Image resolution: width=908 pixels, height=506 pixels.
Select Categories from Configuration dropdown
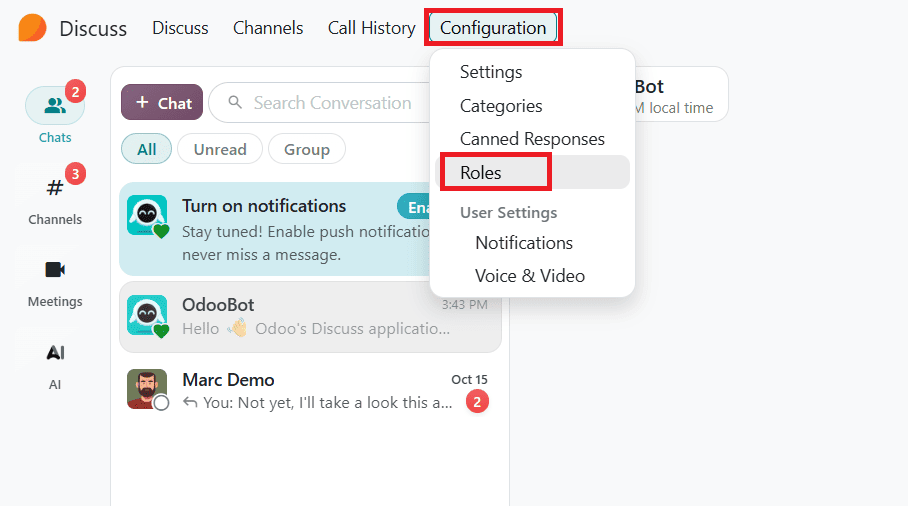(x=501, y=106)
